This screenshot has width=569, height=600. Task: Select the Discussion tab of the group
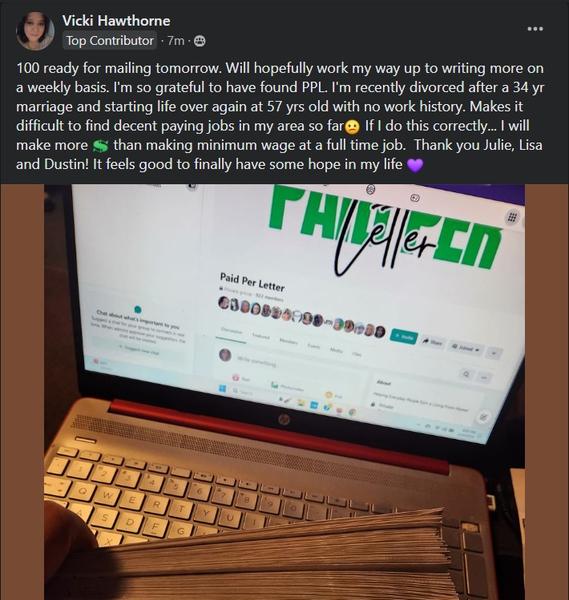231,332
